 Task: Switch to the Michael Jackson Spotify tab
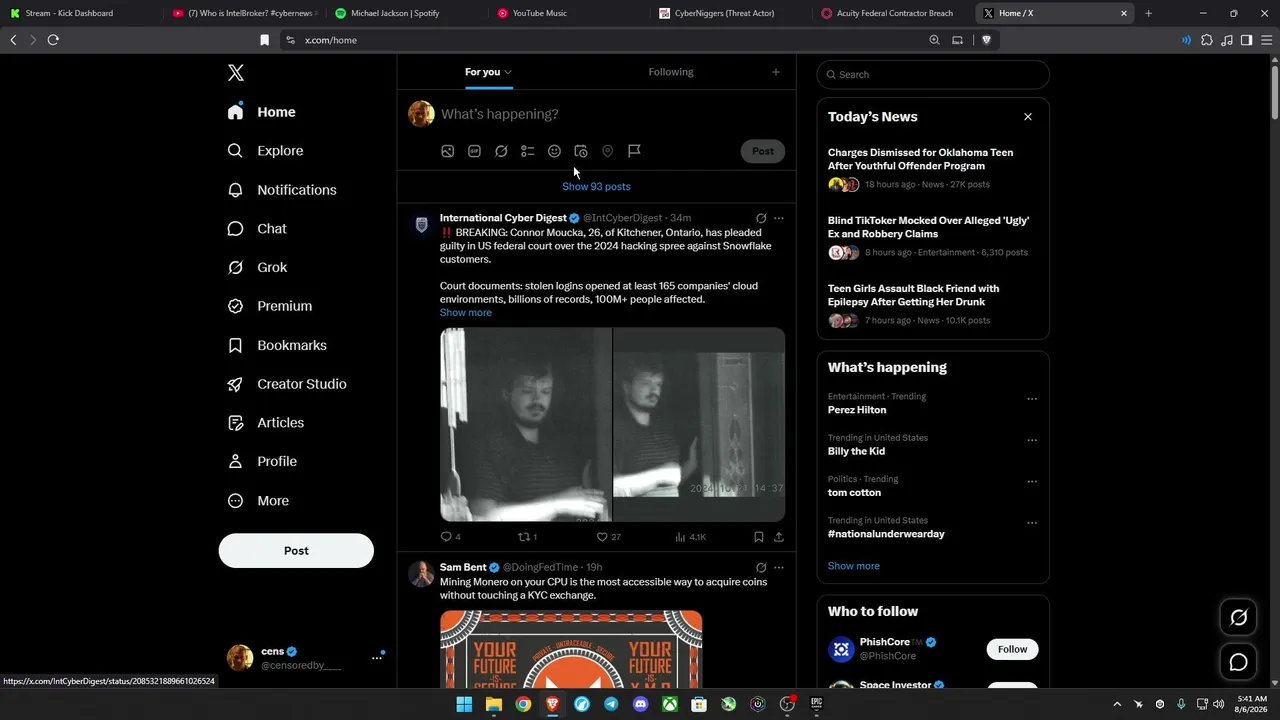408,13
